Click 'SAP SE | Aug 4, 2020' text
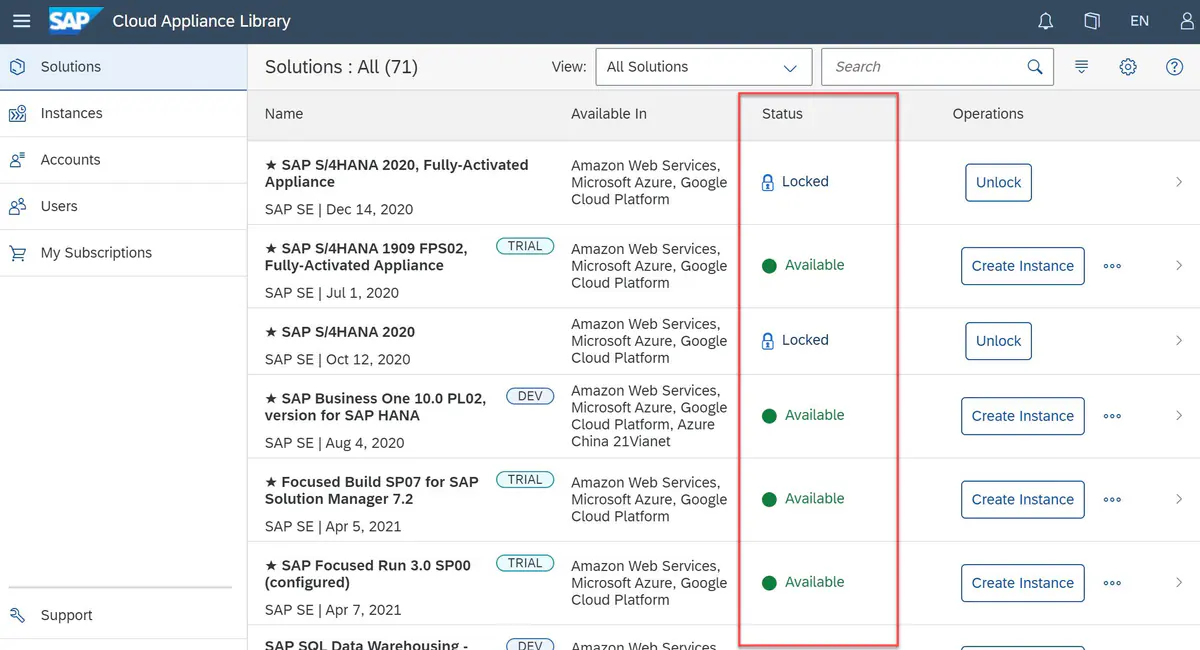 click(334, 443)
